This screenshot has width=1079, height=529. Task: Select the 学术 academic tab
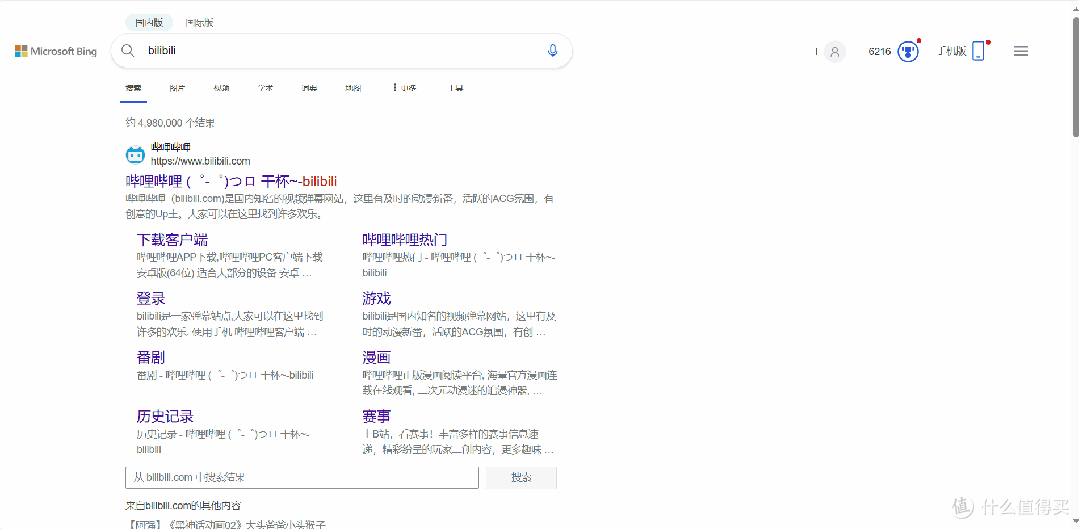click(x=265, y=88)
